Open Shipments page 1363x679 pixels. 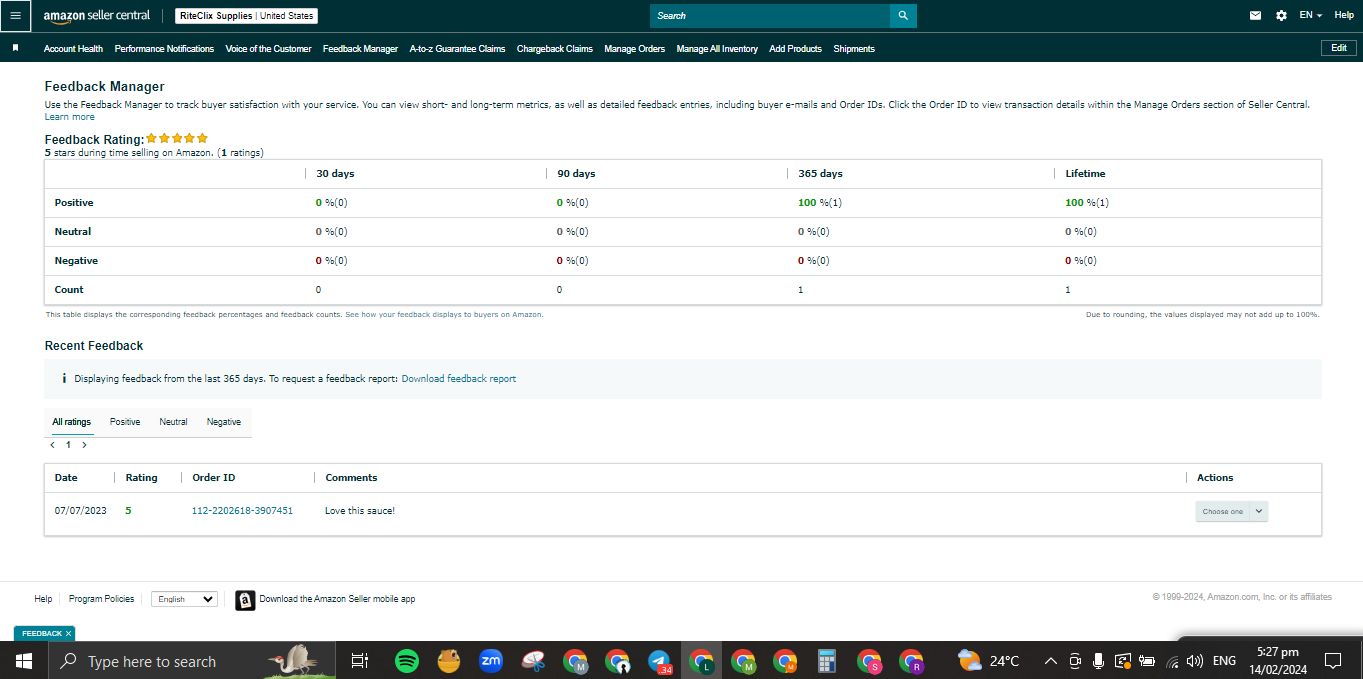[854, 49]
